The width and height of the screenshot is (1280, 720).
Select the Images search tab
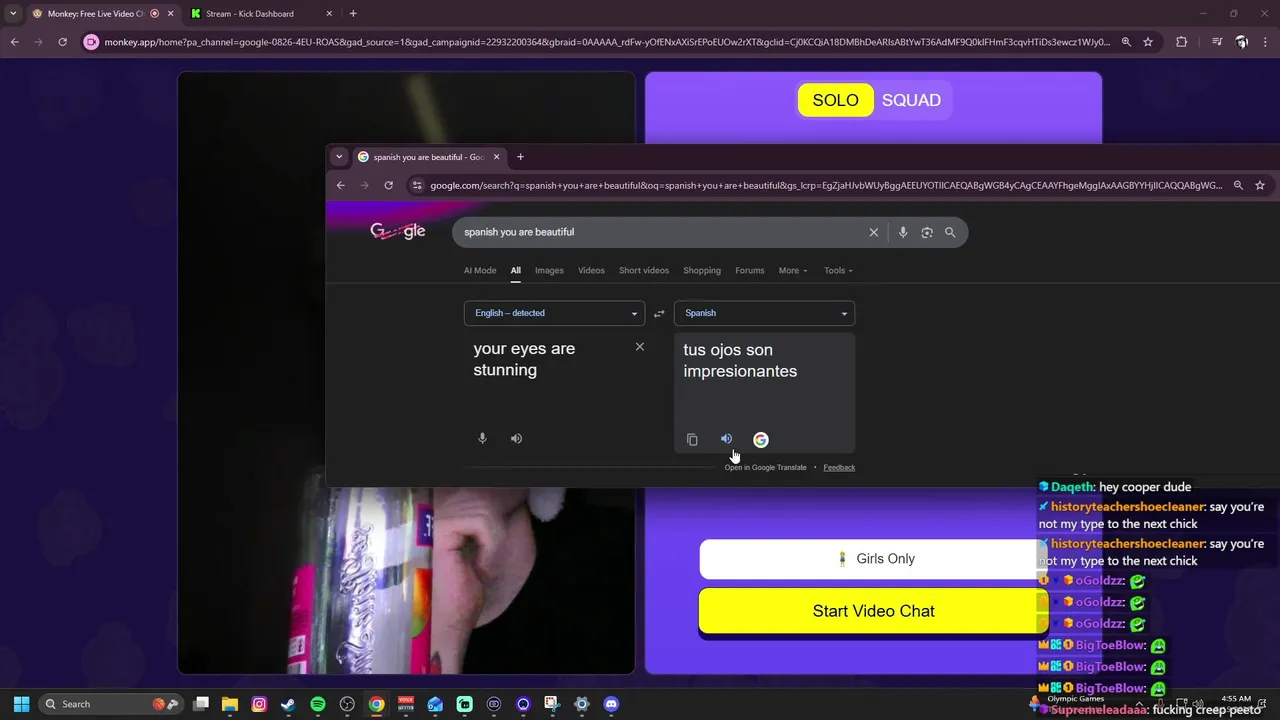549,270
